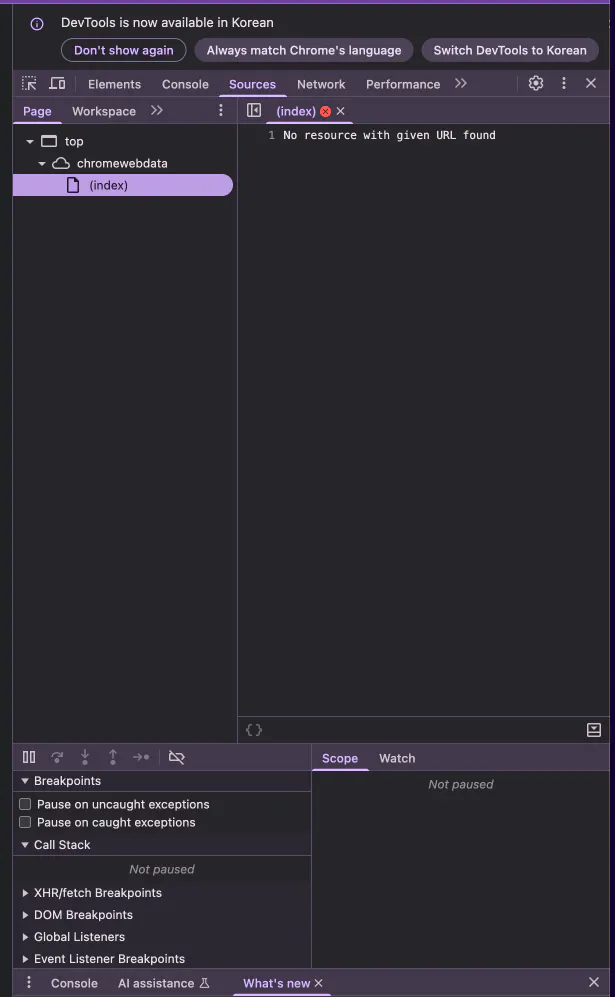Click Switch DevTools to Korean

(x=510, y=50)
